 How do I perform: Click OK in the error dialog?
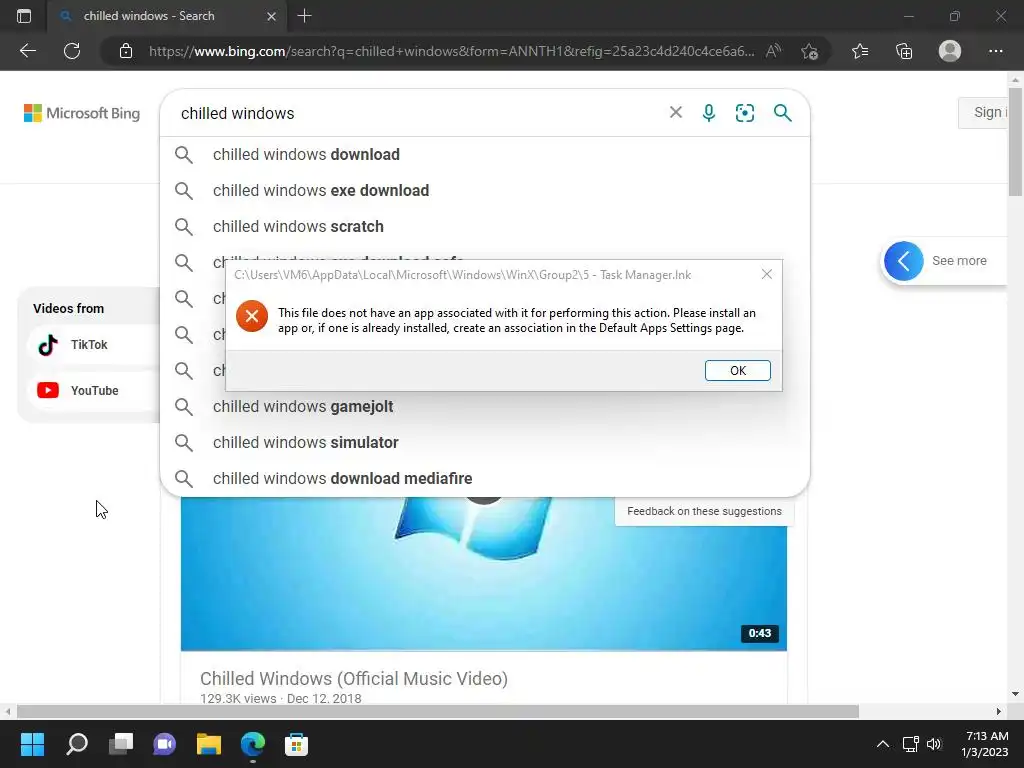pos(737,370)
